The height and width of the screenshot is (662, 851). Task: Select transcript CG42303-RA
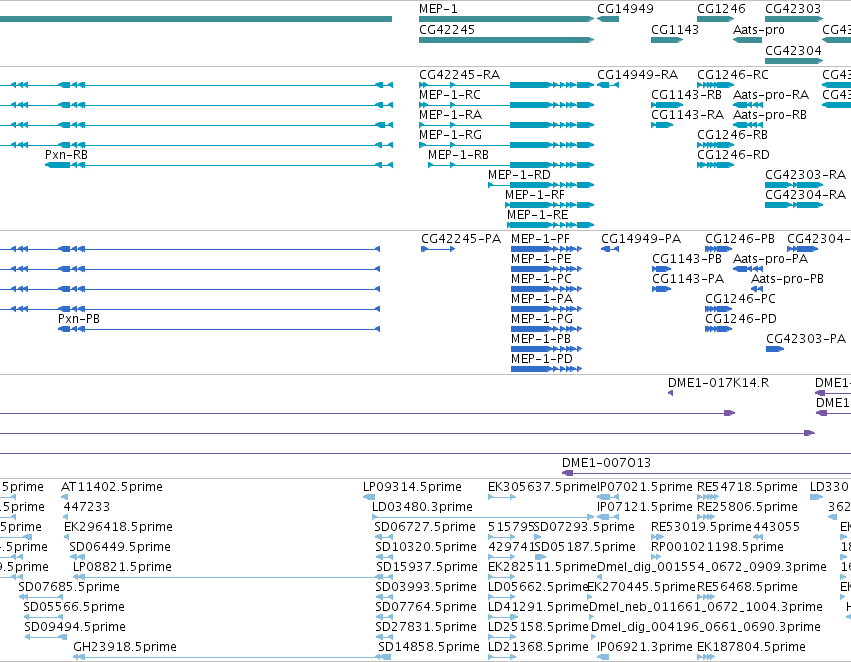pos(794,185)
